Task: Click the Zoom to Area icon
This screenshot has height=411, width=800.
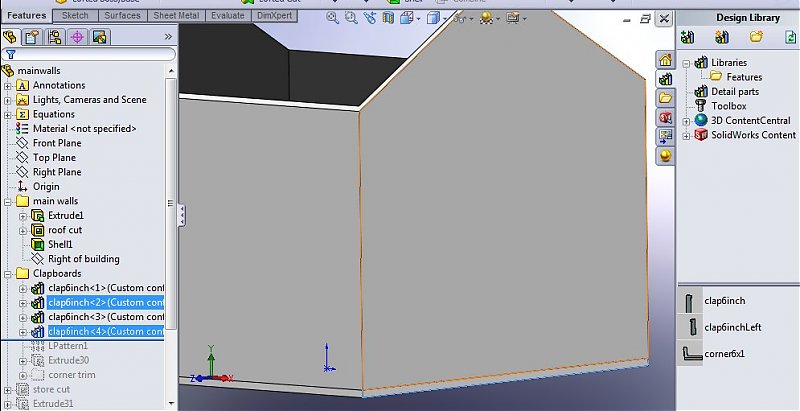Action: tap(351, 18)
